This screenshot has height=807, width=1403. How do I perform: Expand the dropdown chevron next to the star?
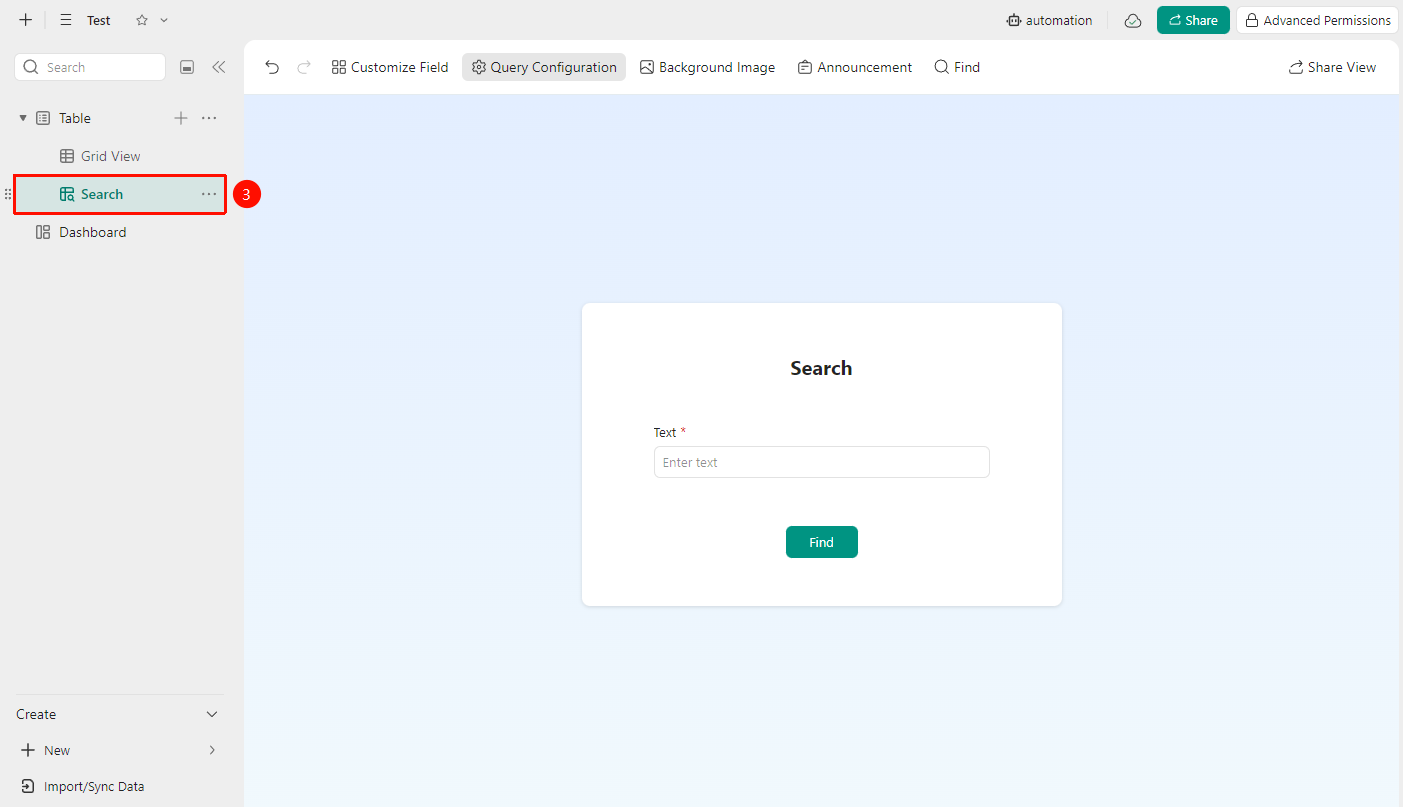164,20
